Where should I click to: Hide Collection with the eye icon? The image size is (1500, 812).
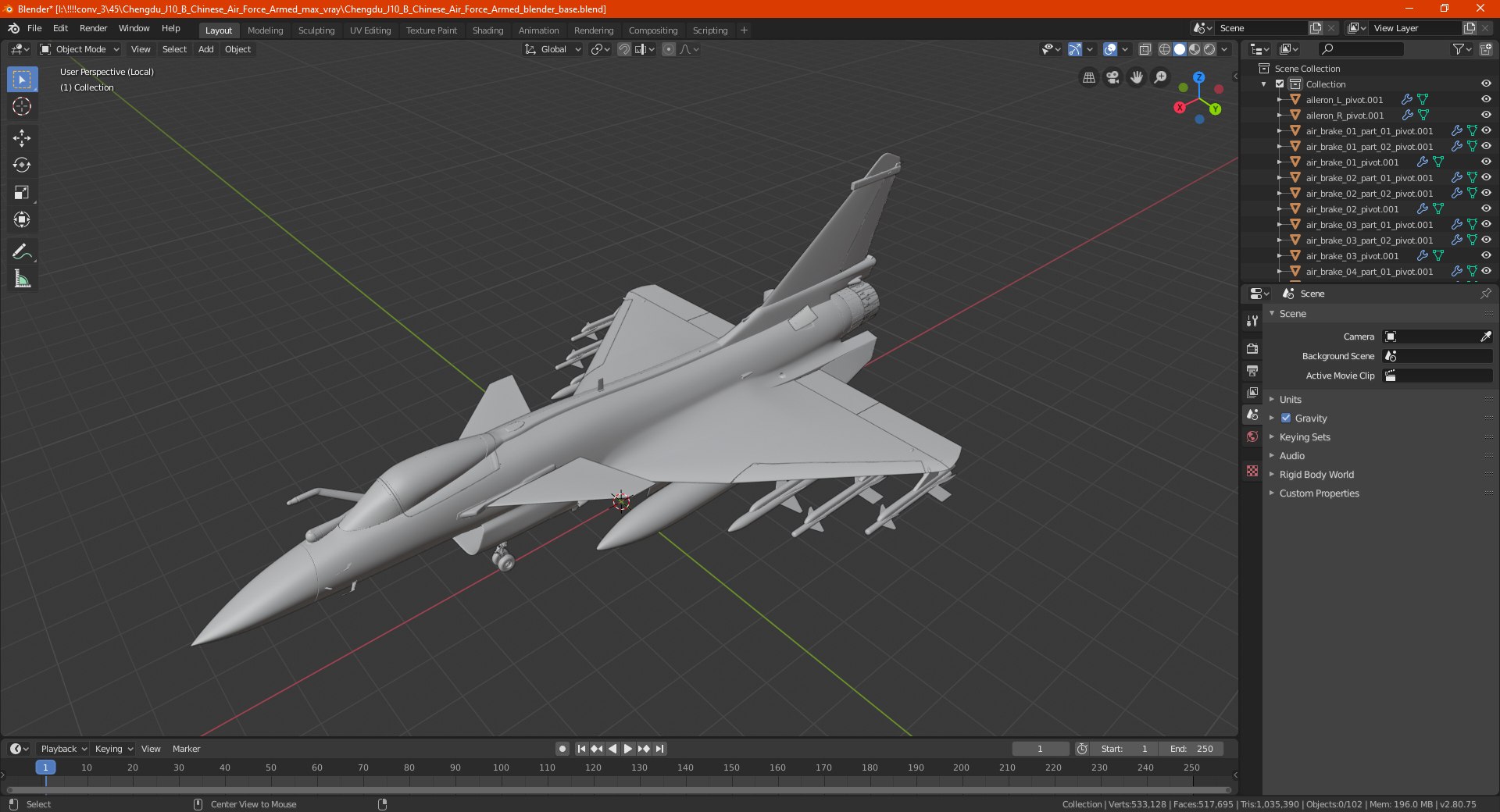[1486, 84]
